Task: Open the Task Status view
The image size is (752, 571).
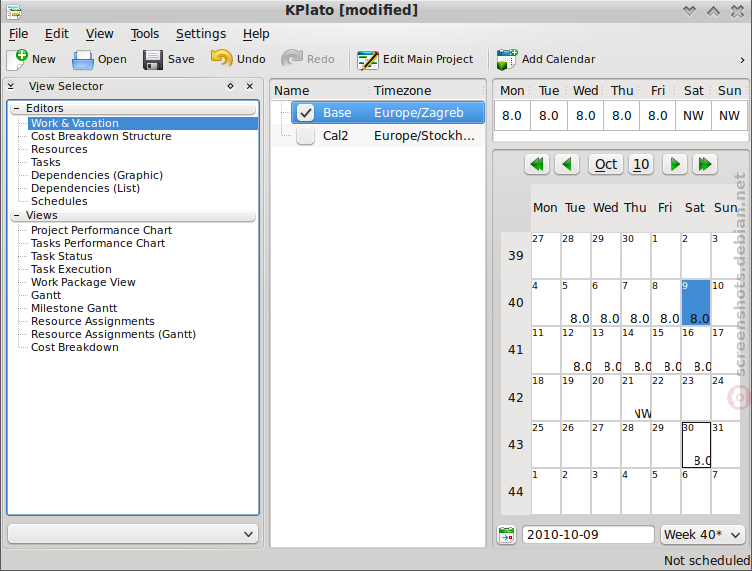Action: 61,256
